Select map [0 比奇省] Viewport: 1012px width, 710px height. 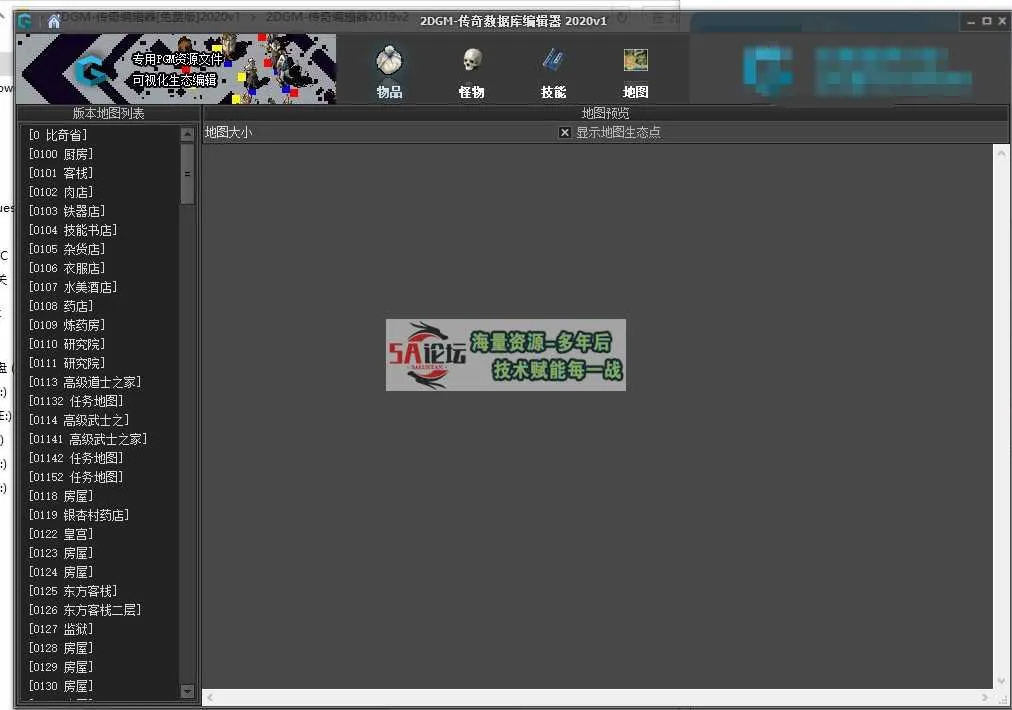57,135
